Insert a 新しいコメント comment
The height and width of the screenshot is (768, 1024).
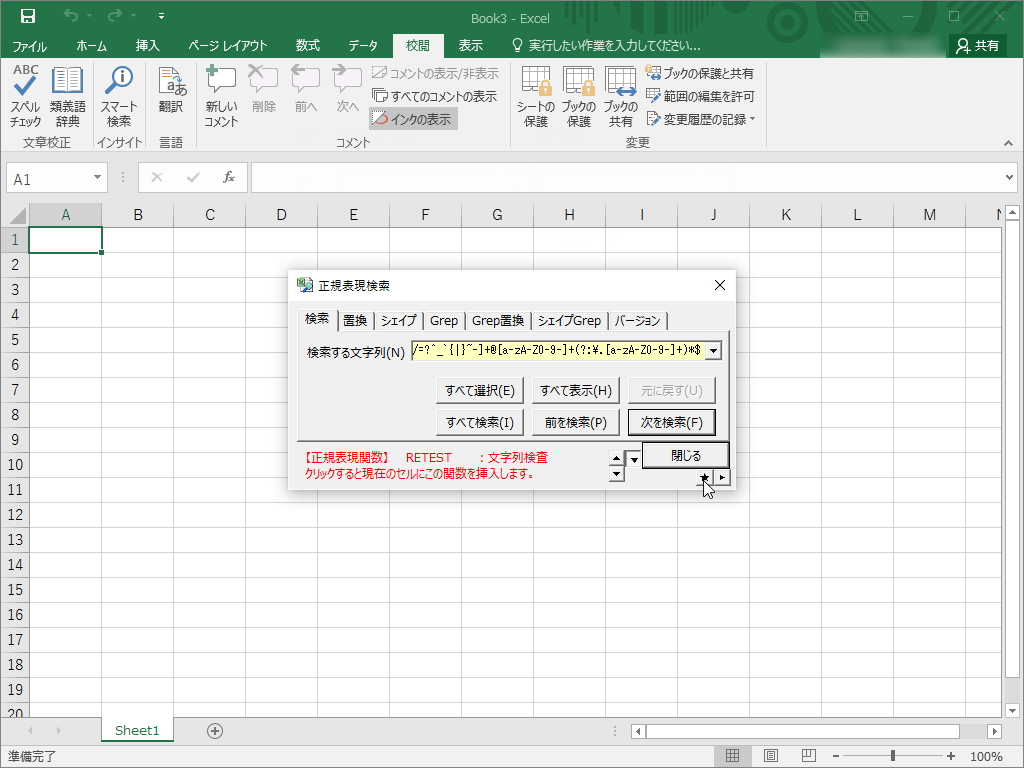pyautogui.click(x=221, y=95)
